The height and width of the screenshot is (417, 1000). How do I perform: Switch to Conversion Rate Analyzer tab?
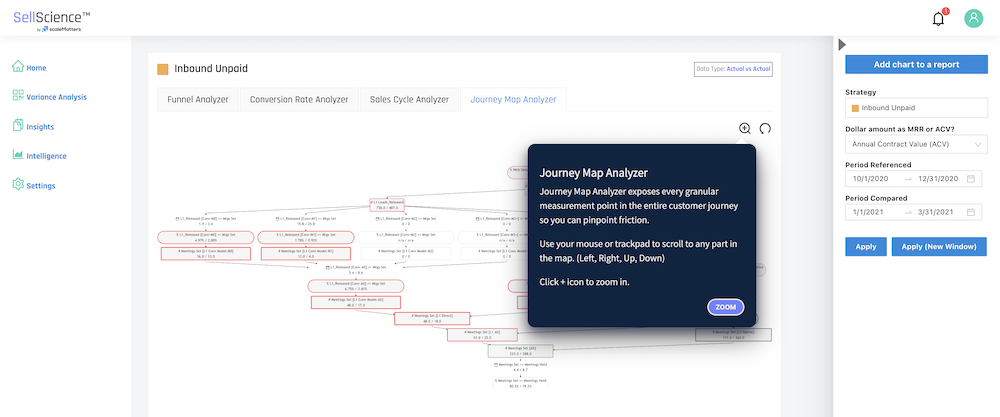(299, 99)
